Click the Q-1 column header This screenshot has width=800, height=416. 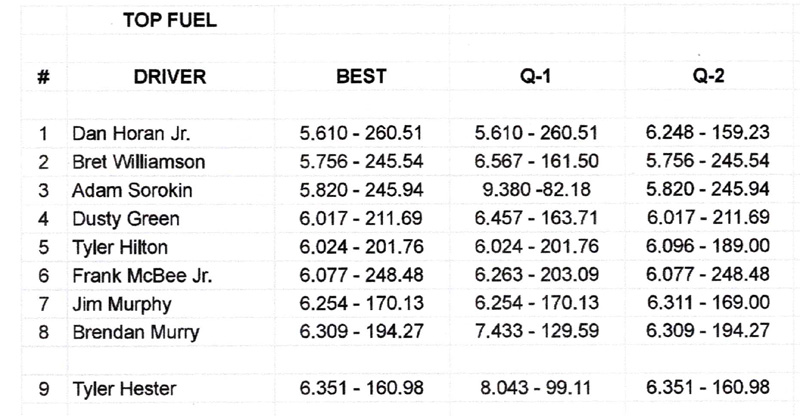tap(542, 75)
